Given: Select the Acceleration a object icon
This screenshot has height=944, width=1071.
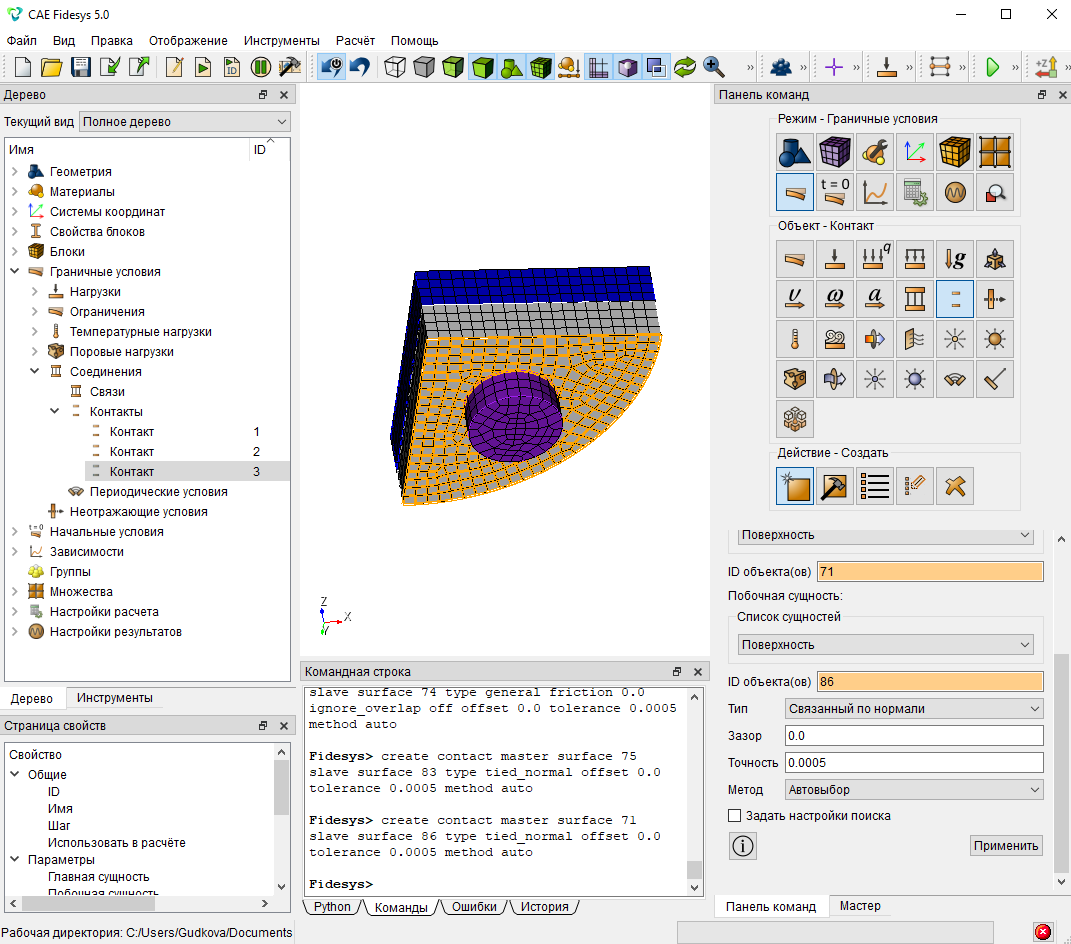Looking at the screenshot, I should [x=874, y=299].
